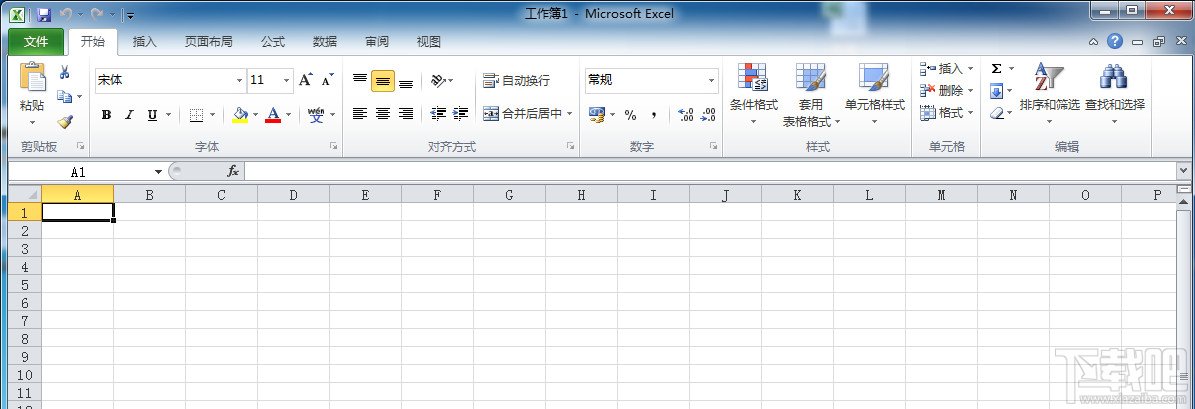Apply comma style

(x=654, y=115)
